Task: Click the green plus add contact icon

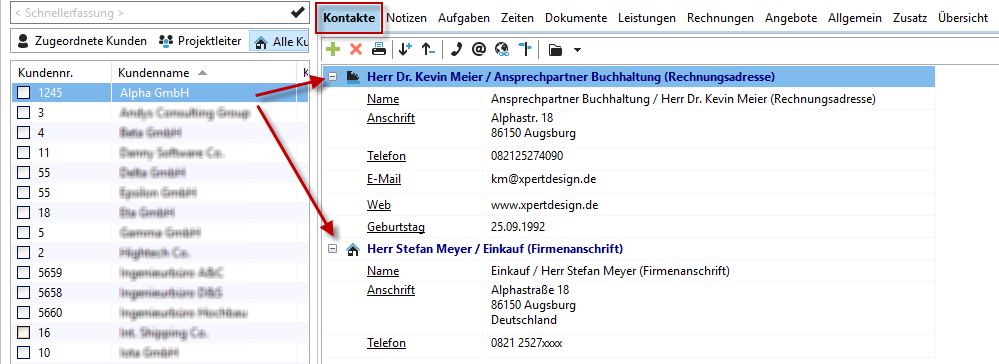Action: pyautogui.click(x=333, y=48)
